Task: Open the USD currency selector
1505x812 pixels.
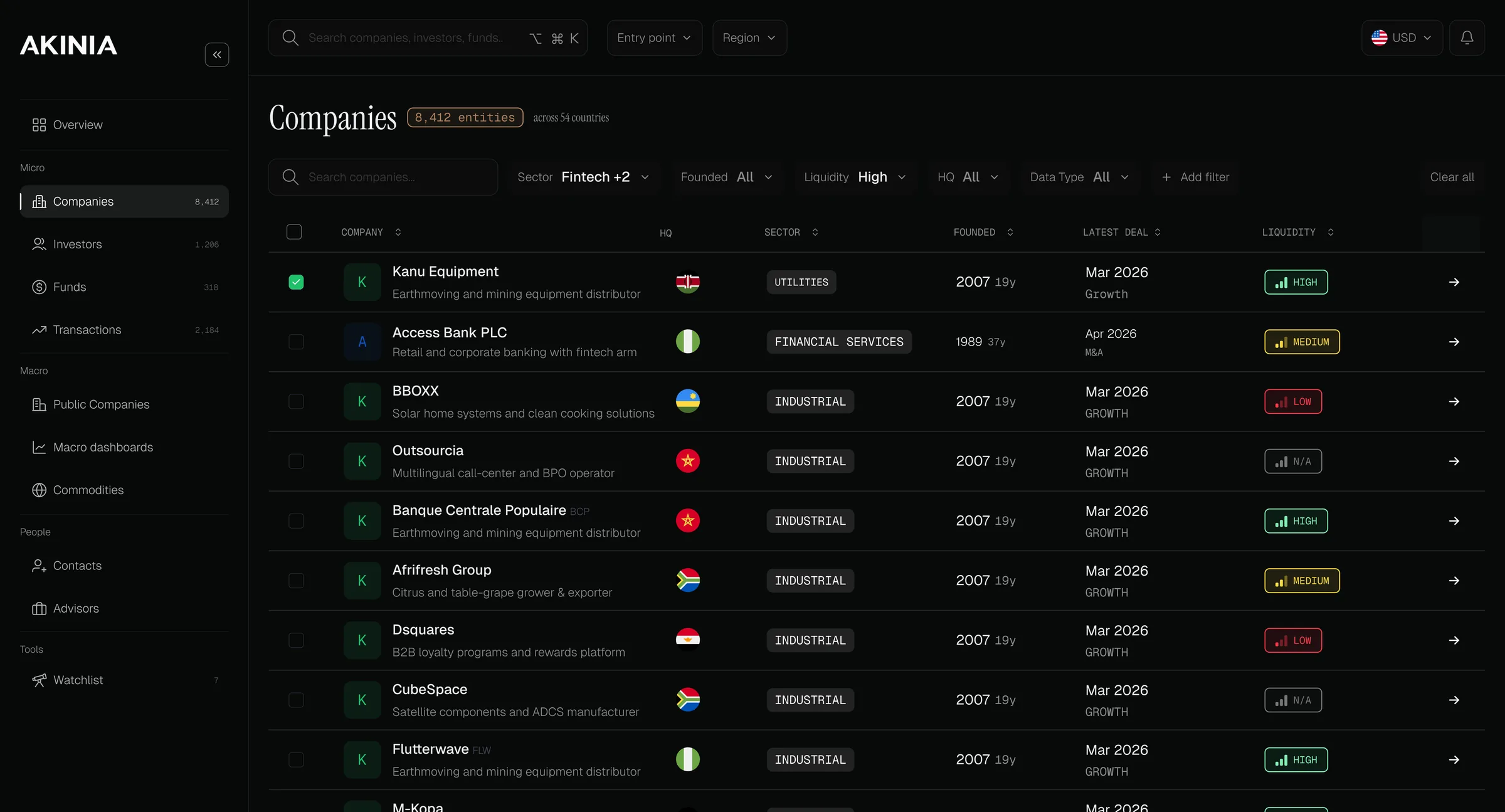Action: click(x=1402, y=38)
